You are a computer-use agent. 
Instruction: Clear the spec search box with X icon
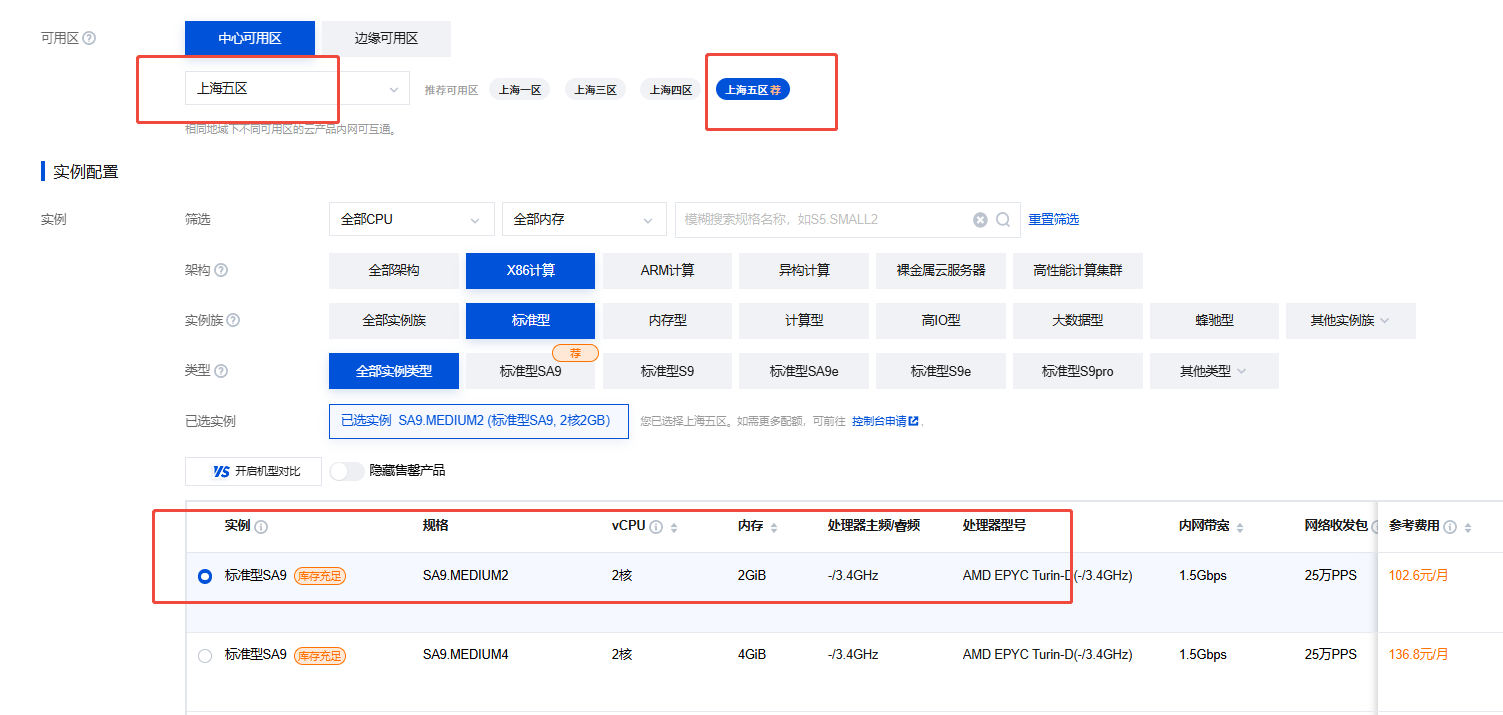click(980, 220)
